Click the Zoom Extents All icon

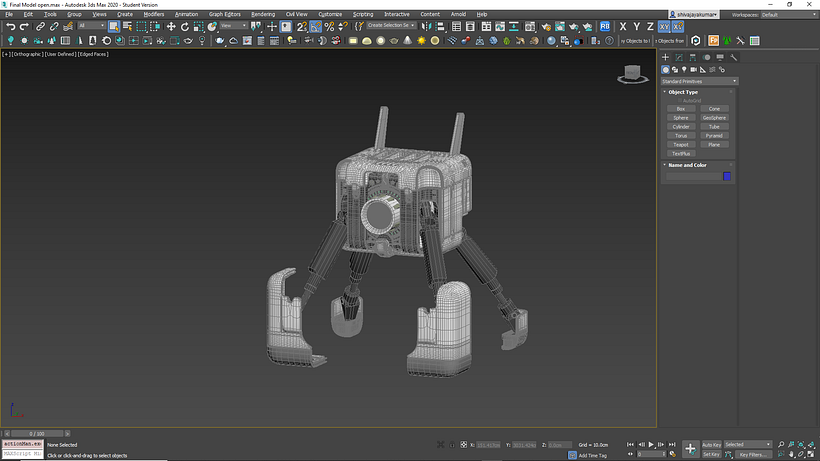coord(811,445)
